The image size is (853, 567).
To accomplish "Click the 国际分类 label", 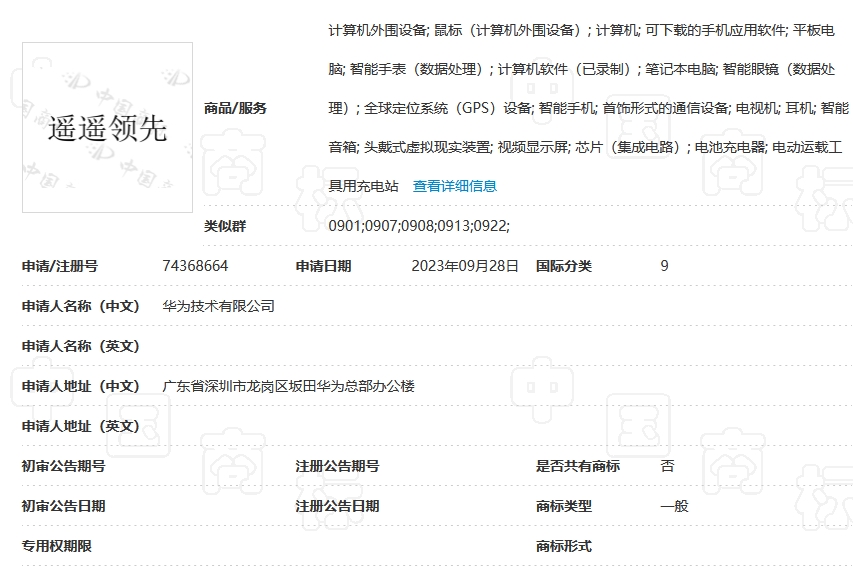I will coord(564,266).
